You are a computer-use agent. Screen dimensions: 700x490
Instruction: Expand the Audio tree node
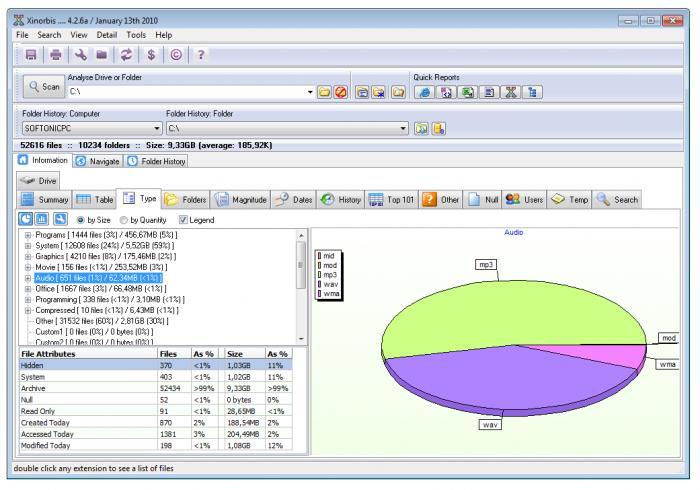28,278
